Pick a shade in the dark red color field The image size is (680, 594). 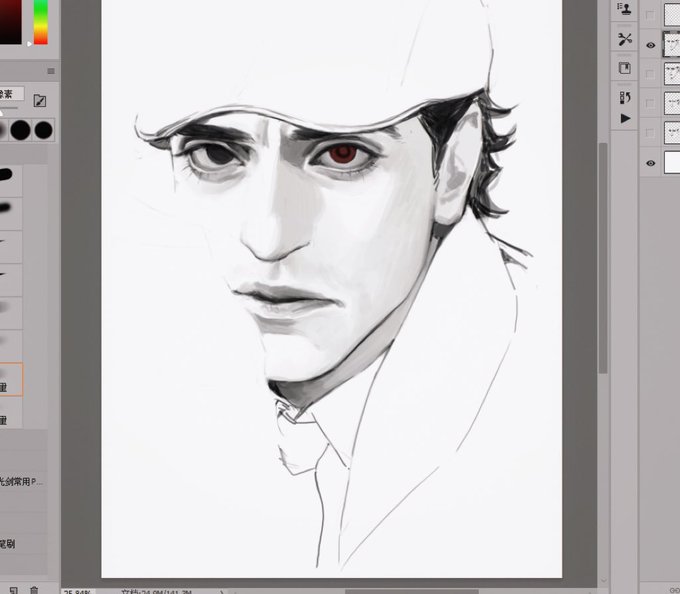click(10, 22)
